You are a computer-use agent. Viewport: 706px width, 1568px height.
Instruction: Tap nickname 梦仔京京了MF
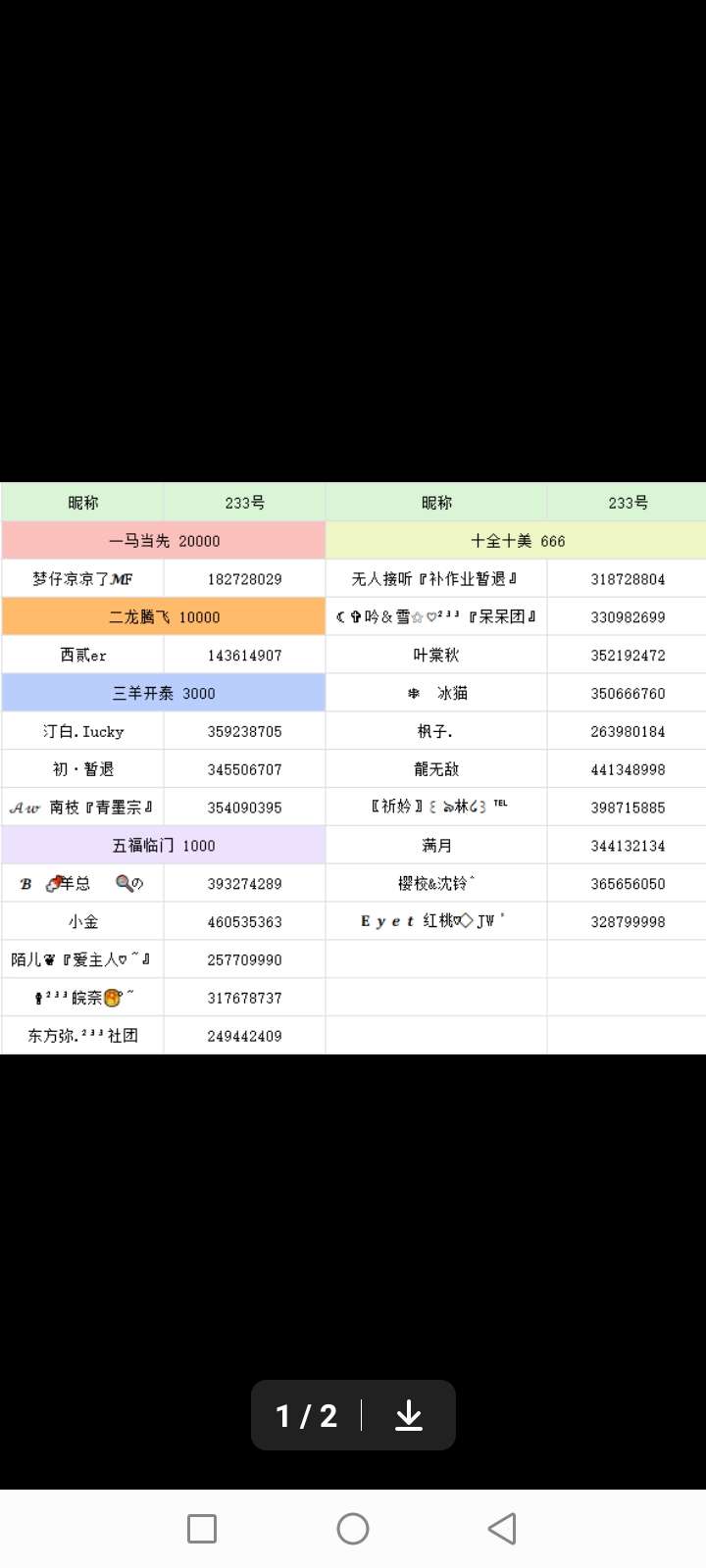82,579
